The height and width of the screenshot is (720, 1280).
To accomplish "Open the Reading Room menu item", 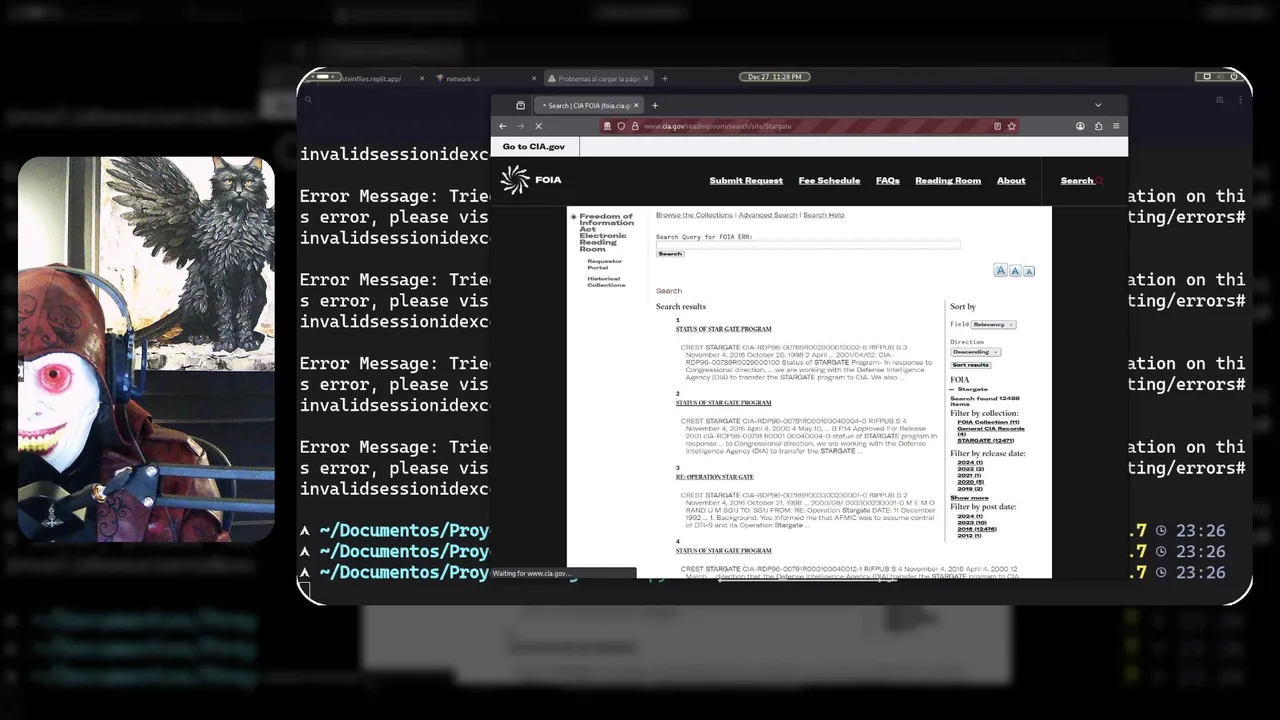I will tap(948, 181).
